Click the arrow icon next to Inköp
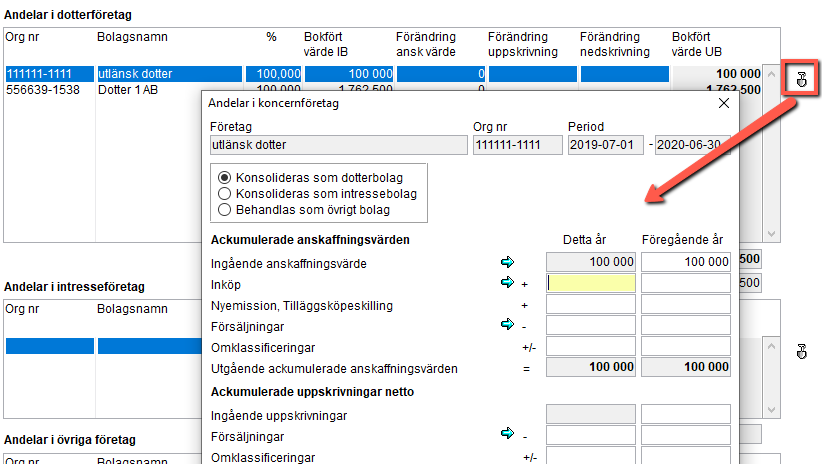 click(x=507, y=282)
